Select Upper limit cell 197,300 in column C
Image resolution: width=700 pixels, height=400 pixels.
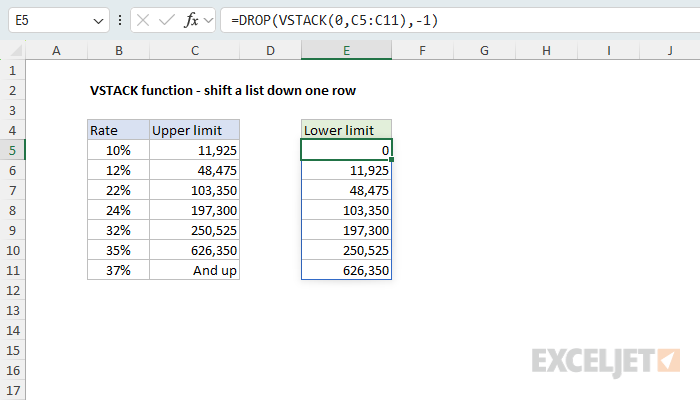(195, 210)
